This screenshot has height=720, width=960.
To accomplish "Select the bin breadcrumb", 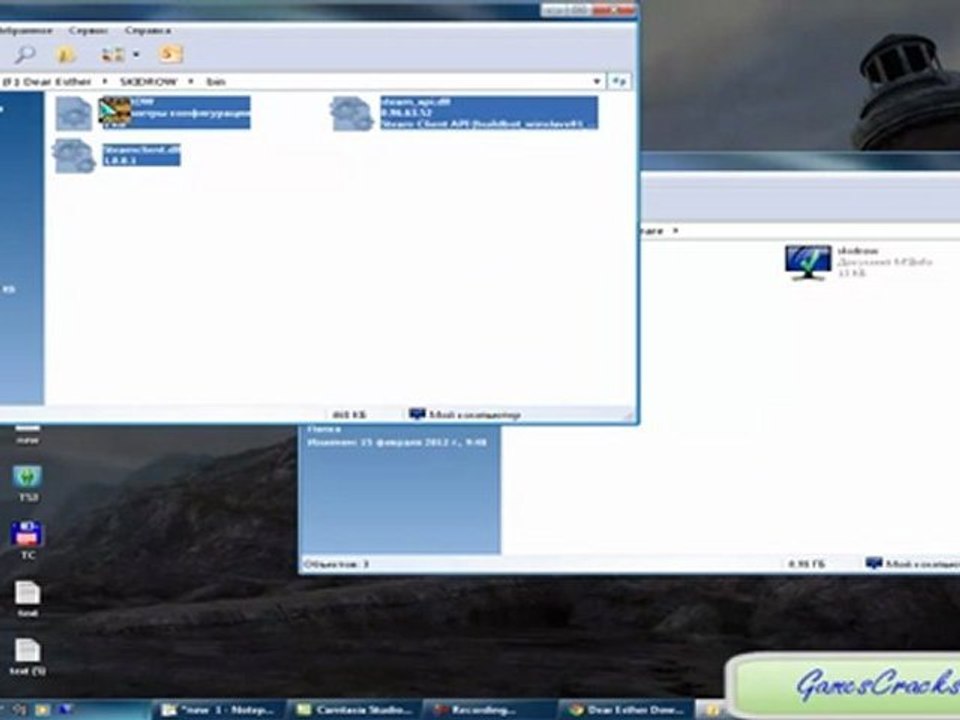I will (x=216, y=81).
